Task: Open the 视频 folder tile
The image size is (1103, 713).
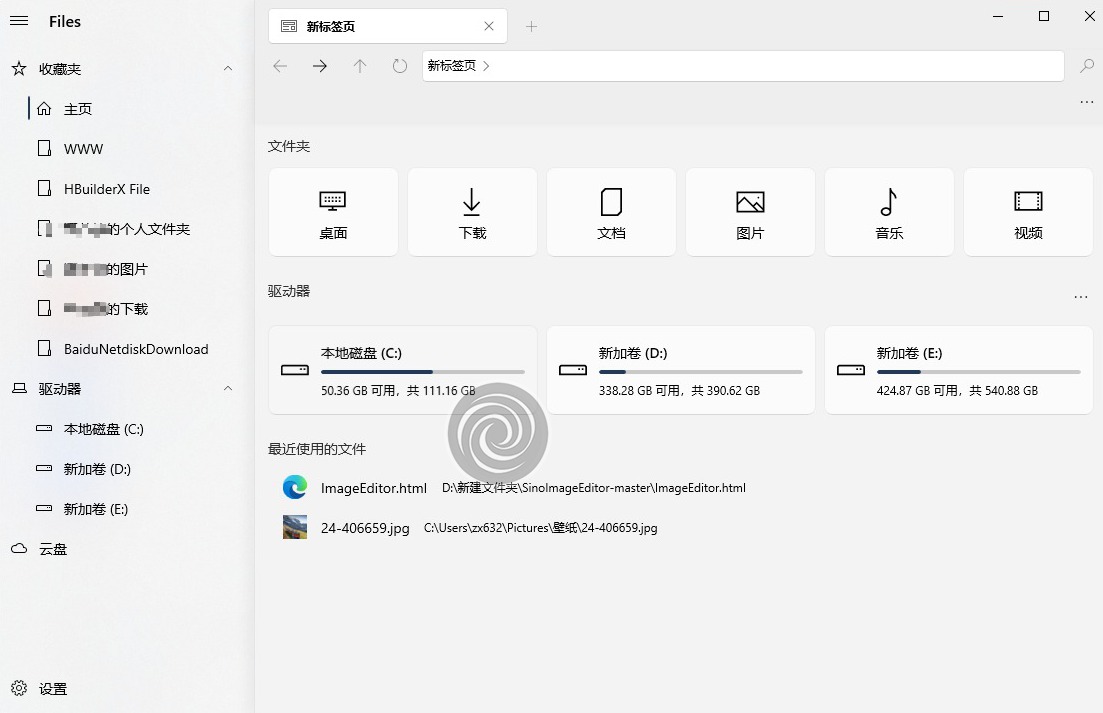Action: coord(1028,212)
